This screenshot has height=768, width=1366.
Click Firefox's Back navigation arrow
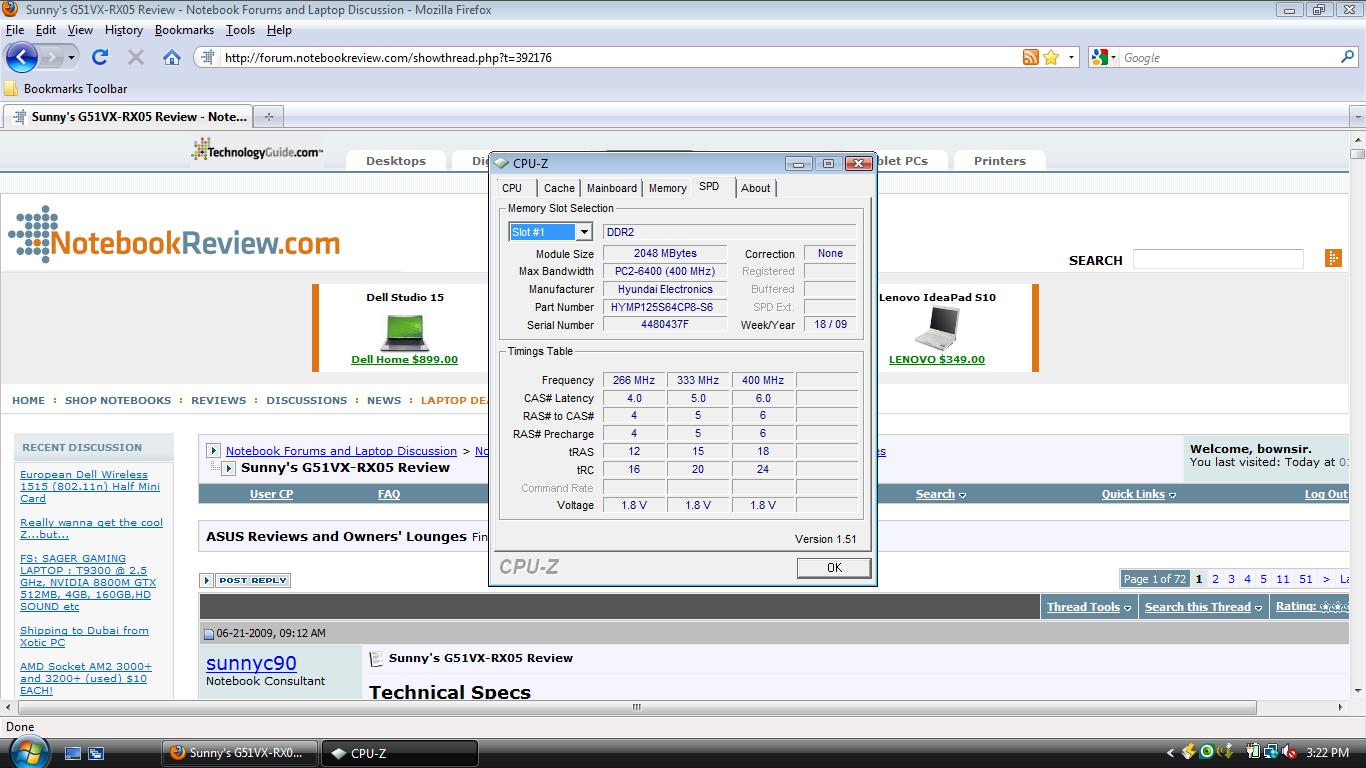(x=22, y=57)
